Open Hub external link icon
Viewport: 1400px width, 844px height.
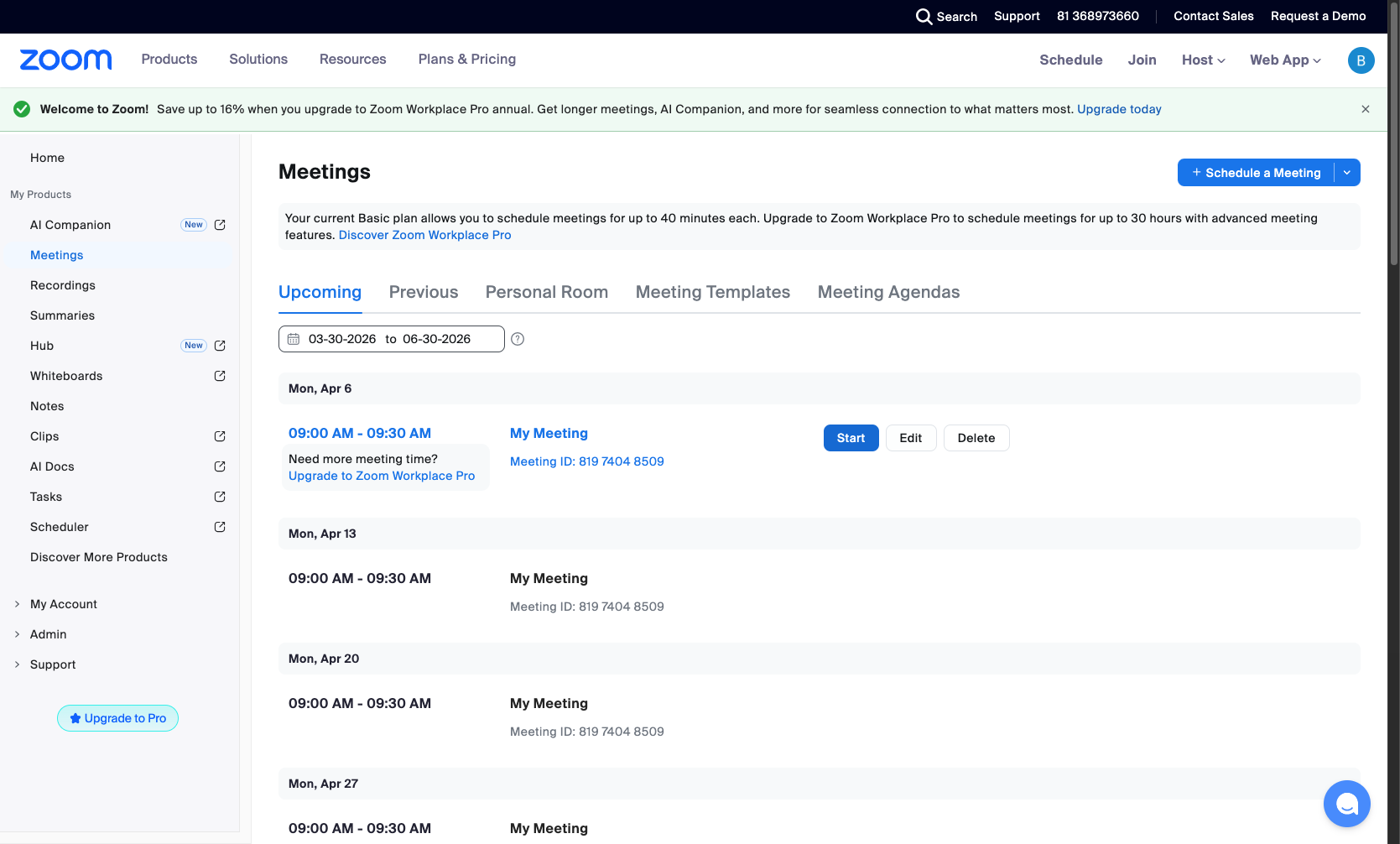220,346
